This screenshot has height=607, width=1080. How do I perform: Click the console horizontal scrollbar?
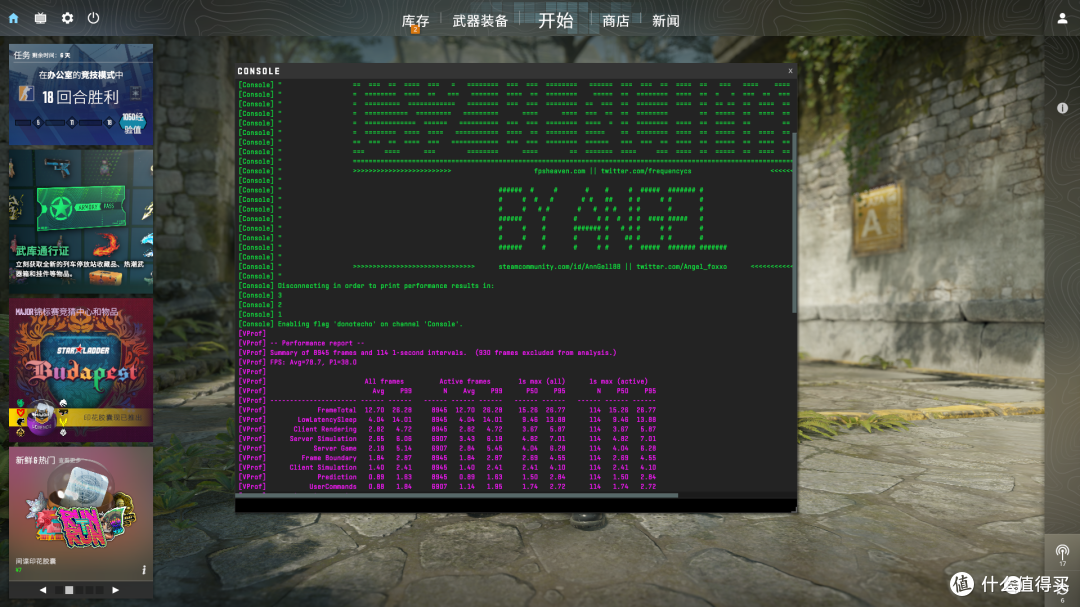point(458,495)
